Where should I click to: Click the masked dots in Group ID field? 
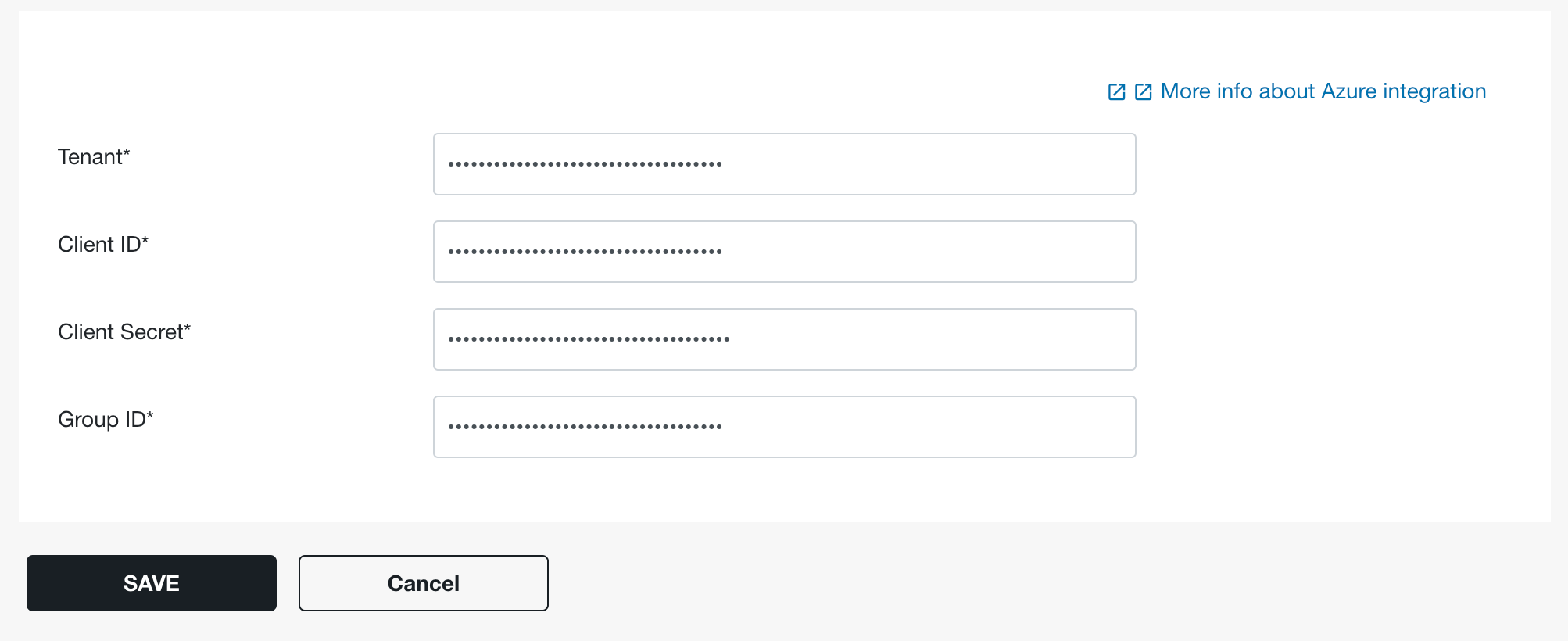tap(585, 427)
